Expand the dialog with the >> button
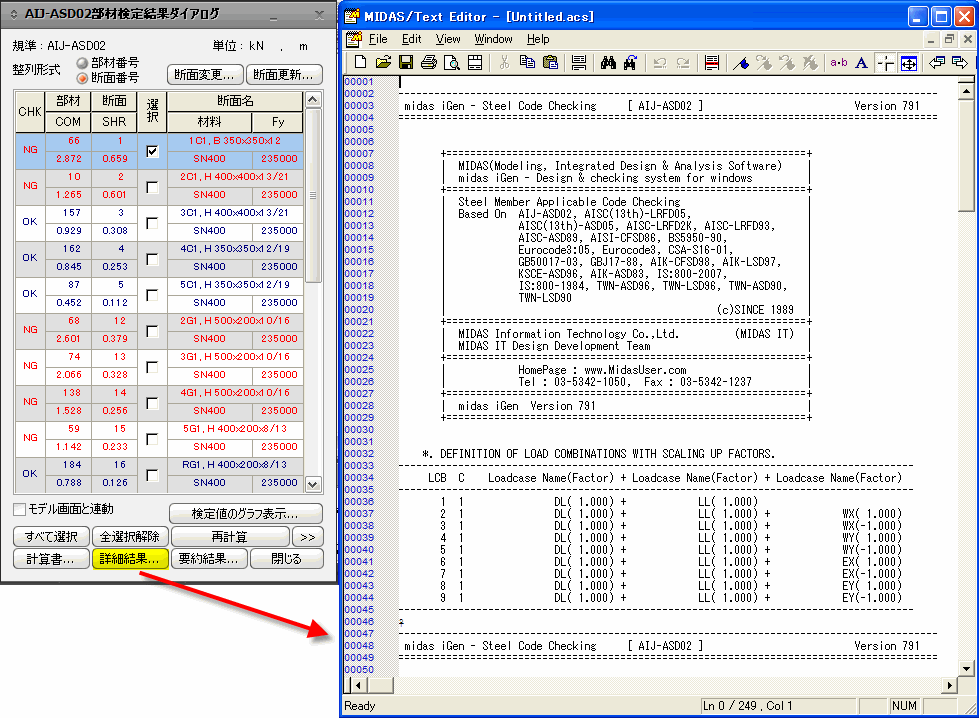 [x=307, y=536]
